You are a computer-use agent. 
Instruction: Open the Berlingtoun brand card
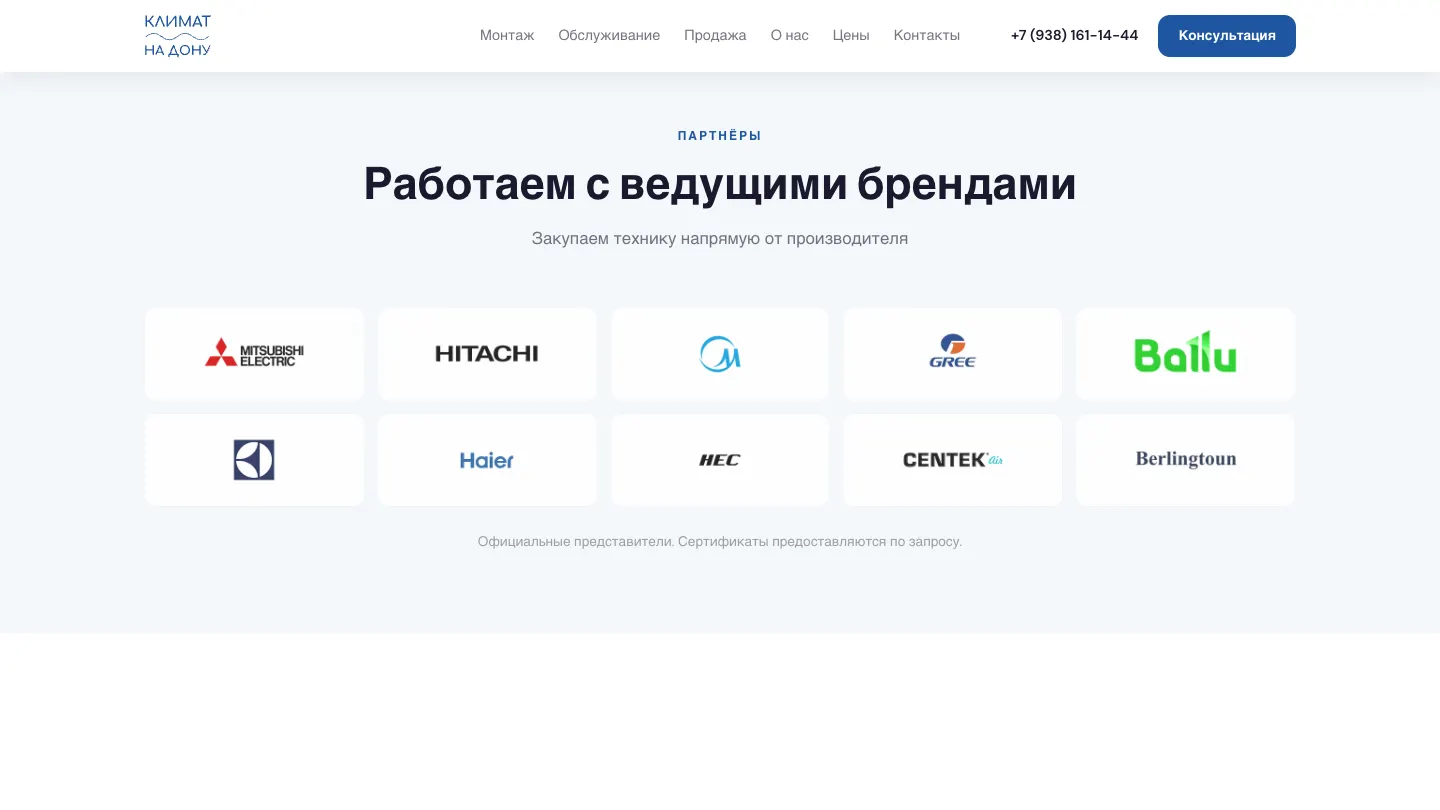1185,460
